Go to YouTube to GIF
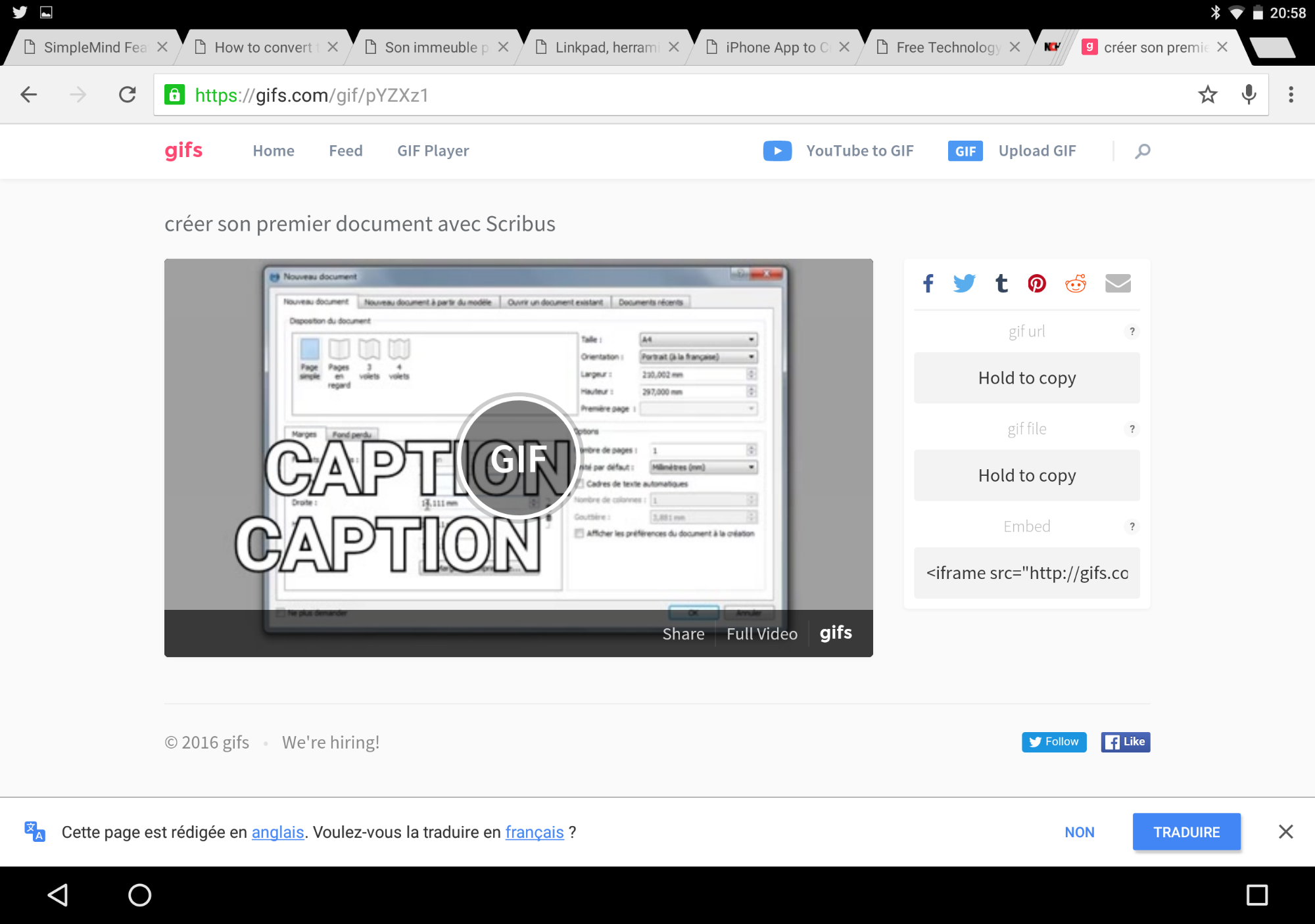Image resolution: width=1315 pixels, height=924 pixels. pyautogui.click(x=860, y=150)
